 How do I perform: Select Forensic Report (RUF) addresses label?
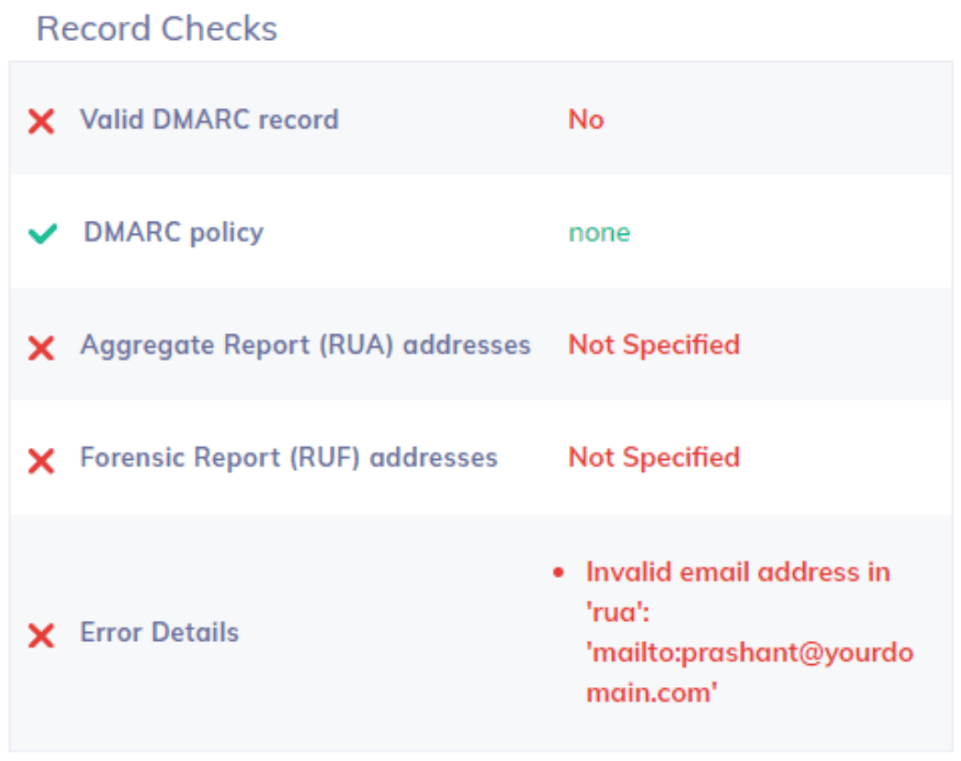click(288, 458)
